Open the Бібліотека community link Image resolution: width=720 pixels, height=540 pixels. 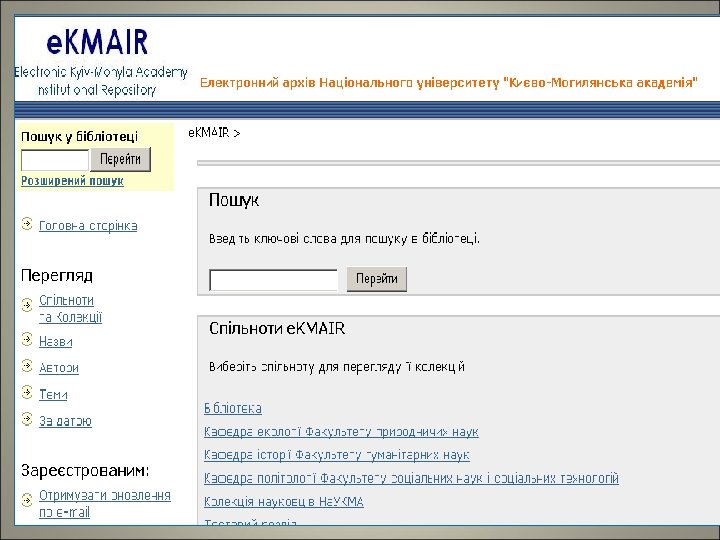click(233, 408)
